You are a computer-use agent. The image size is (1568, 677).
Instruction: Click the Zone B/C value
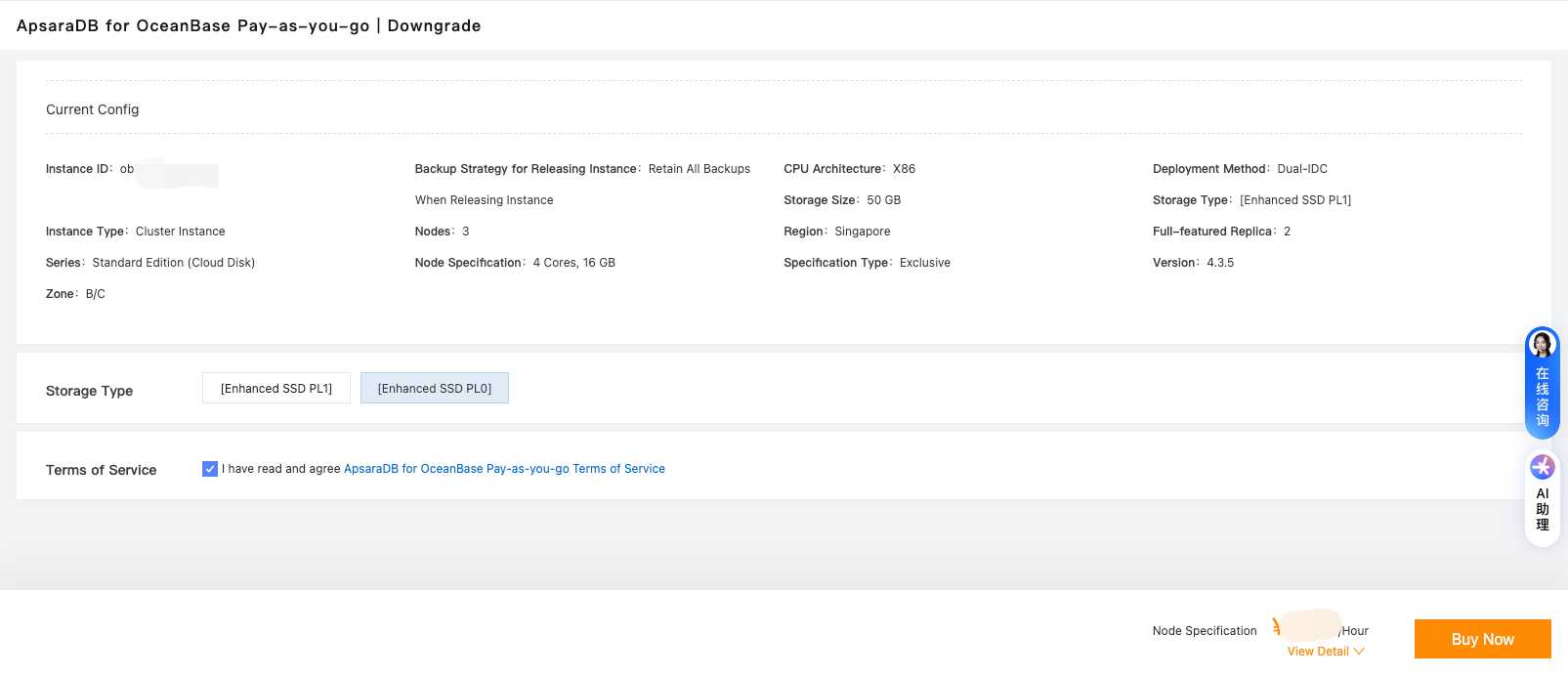coord(95,294)
